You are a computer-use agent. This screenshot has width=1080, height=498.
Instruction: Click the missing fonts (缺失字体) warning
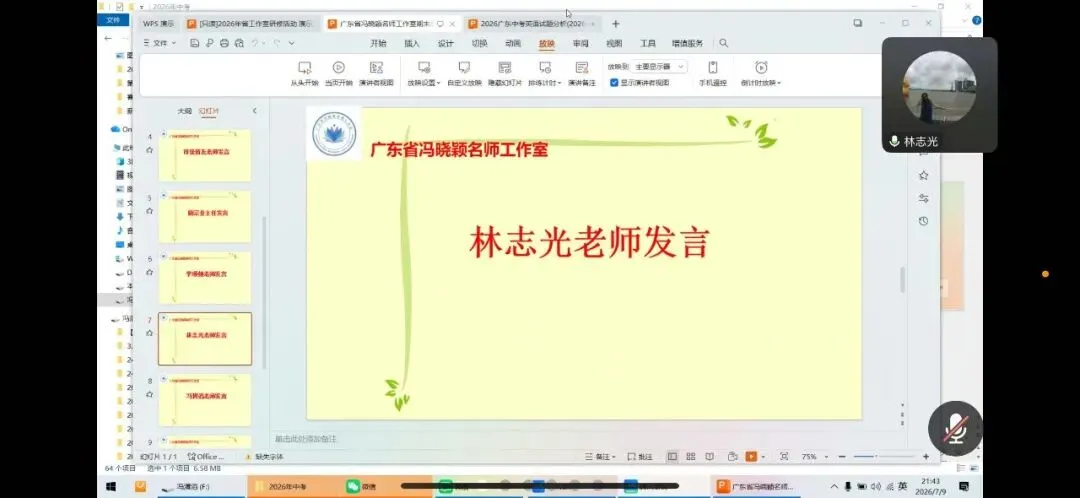pos(264,457)
